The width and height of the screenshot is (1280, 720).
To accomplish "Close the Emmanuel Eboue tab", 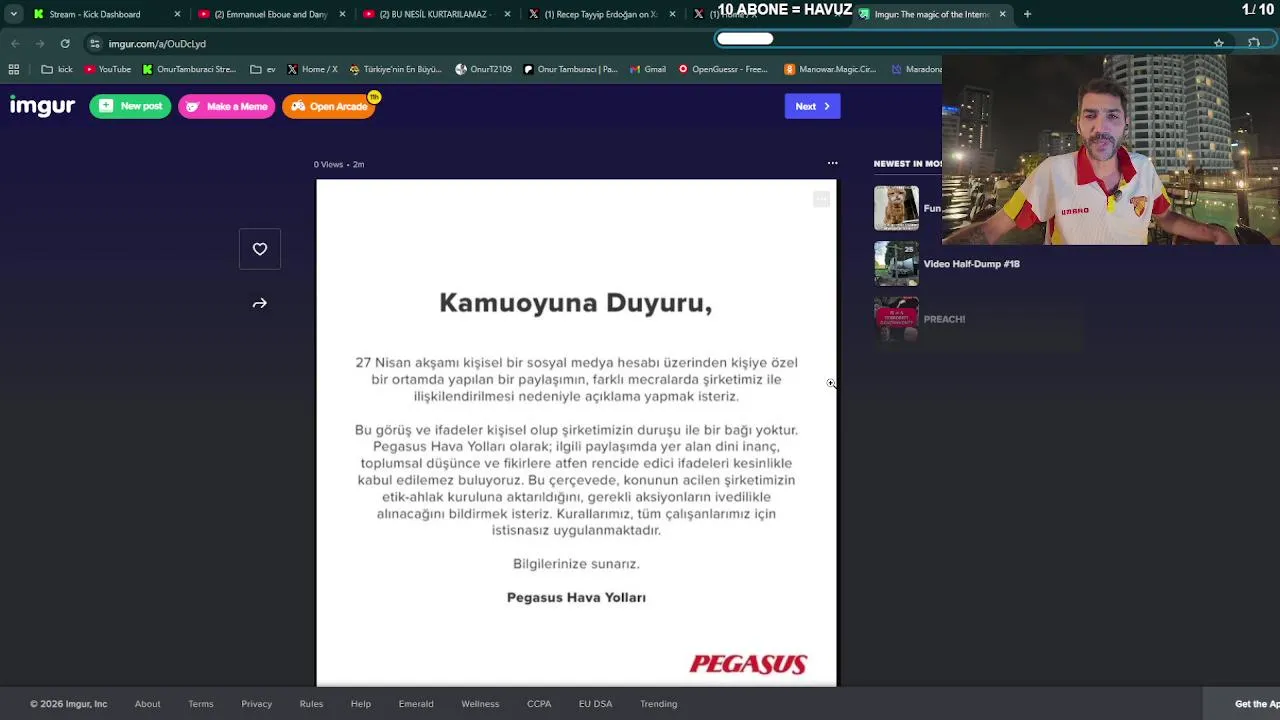I will (342, 14).
